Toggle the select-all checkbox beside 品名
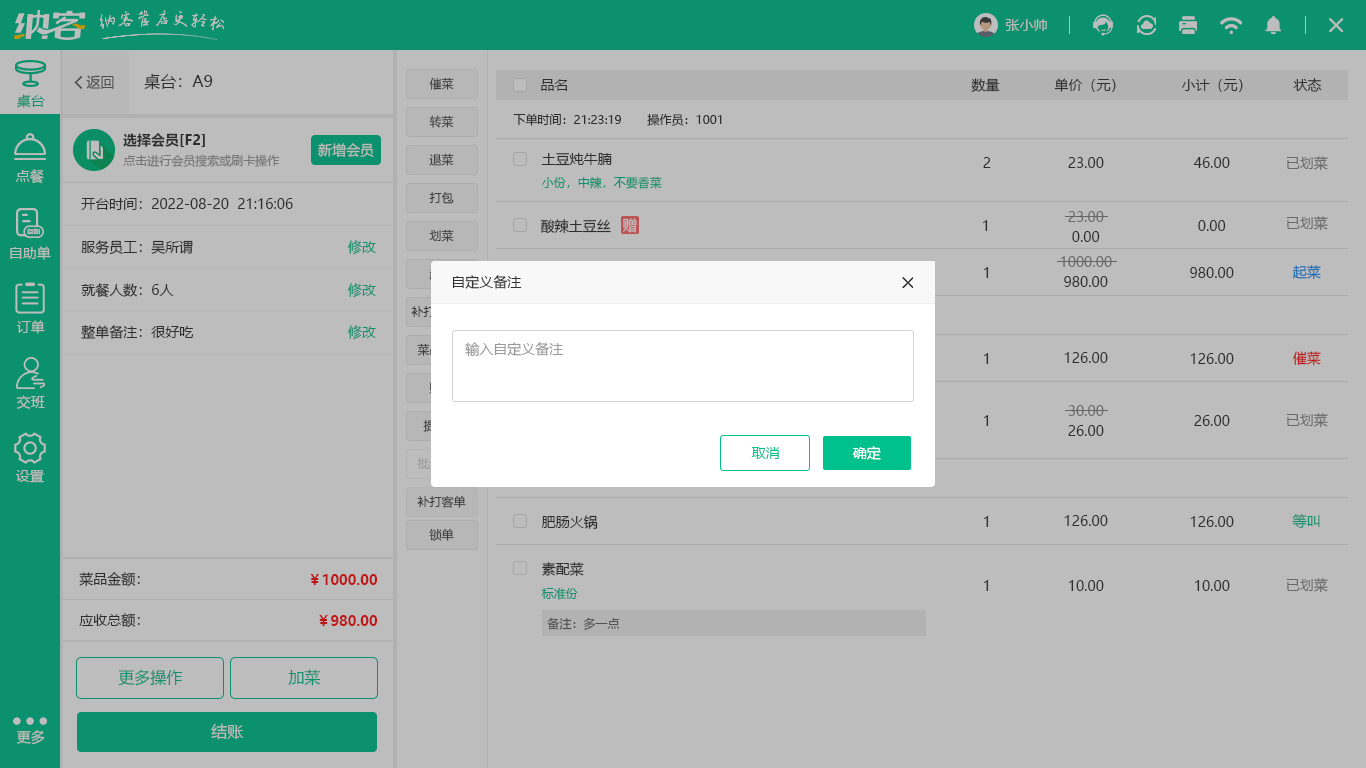1366x768 pixels. [x=520, y=85]
